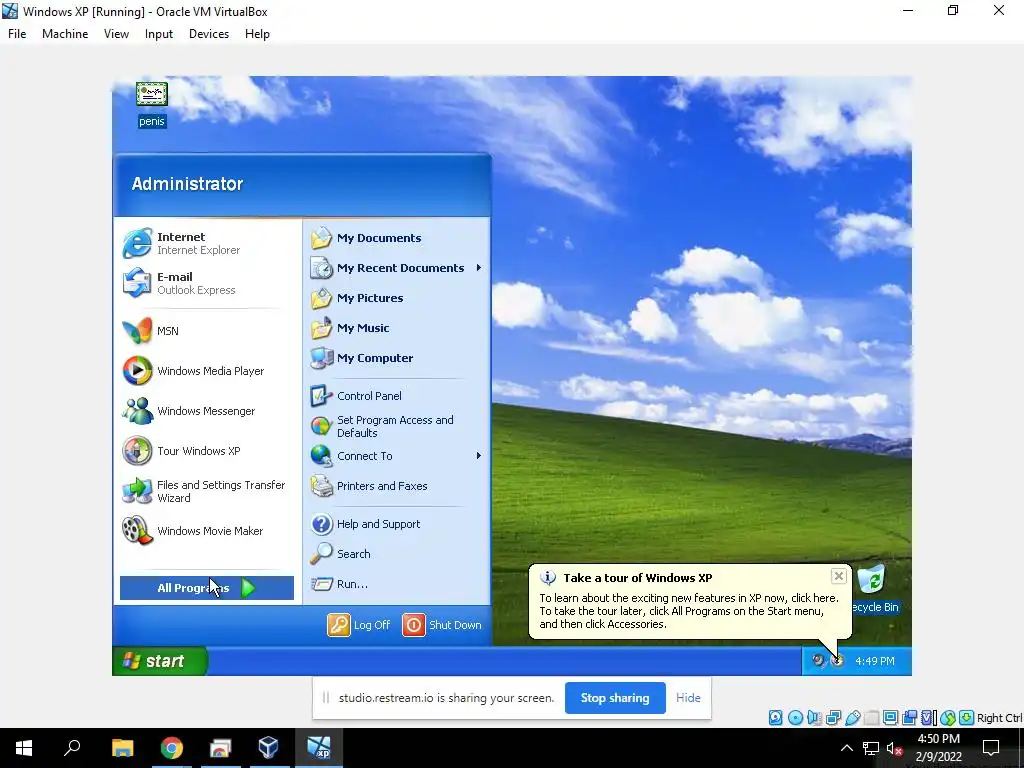The height and width of the screenshot is (768, 1024).
Task: Open VirtualBox Machine menu
Action: pos(65,34)
